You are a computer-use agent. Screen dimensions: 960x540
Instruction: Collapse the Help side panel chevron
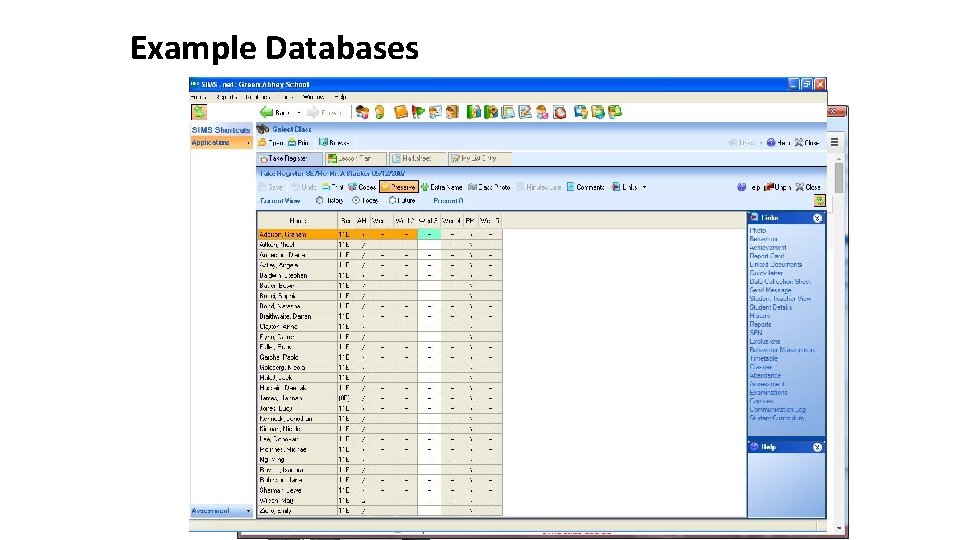point(817,448)
